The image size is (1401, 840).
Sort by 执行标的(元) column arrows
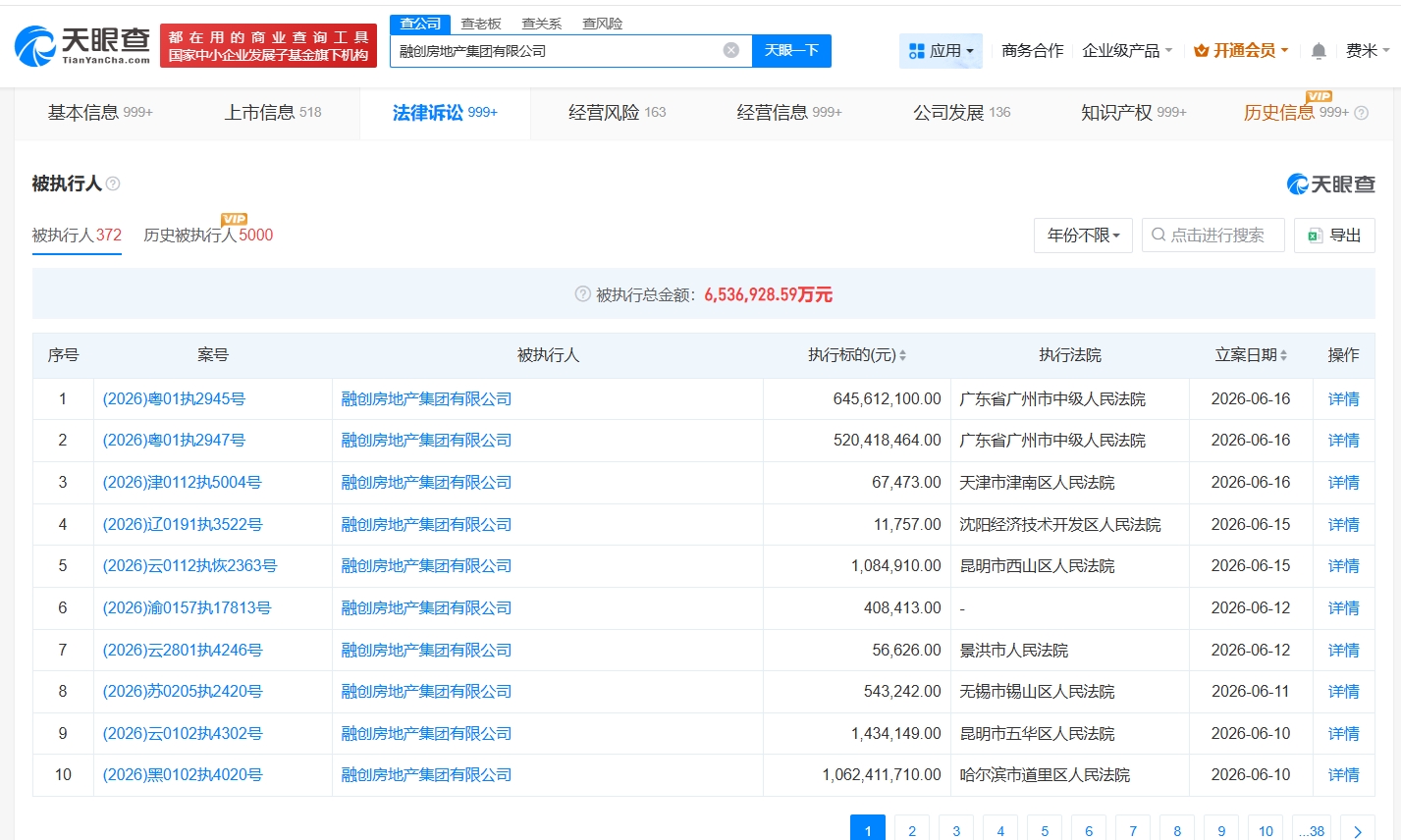[x=902, y=355]
